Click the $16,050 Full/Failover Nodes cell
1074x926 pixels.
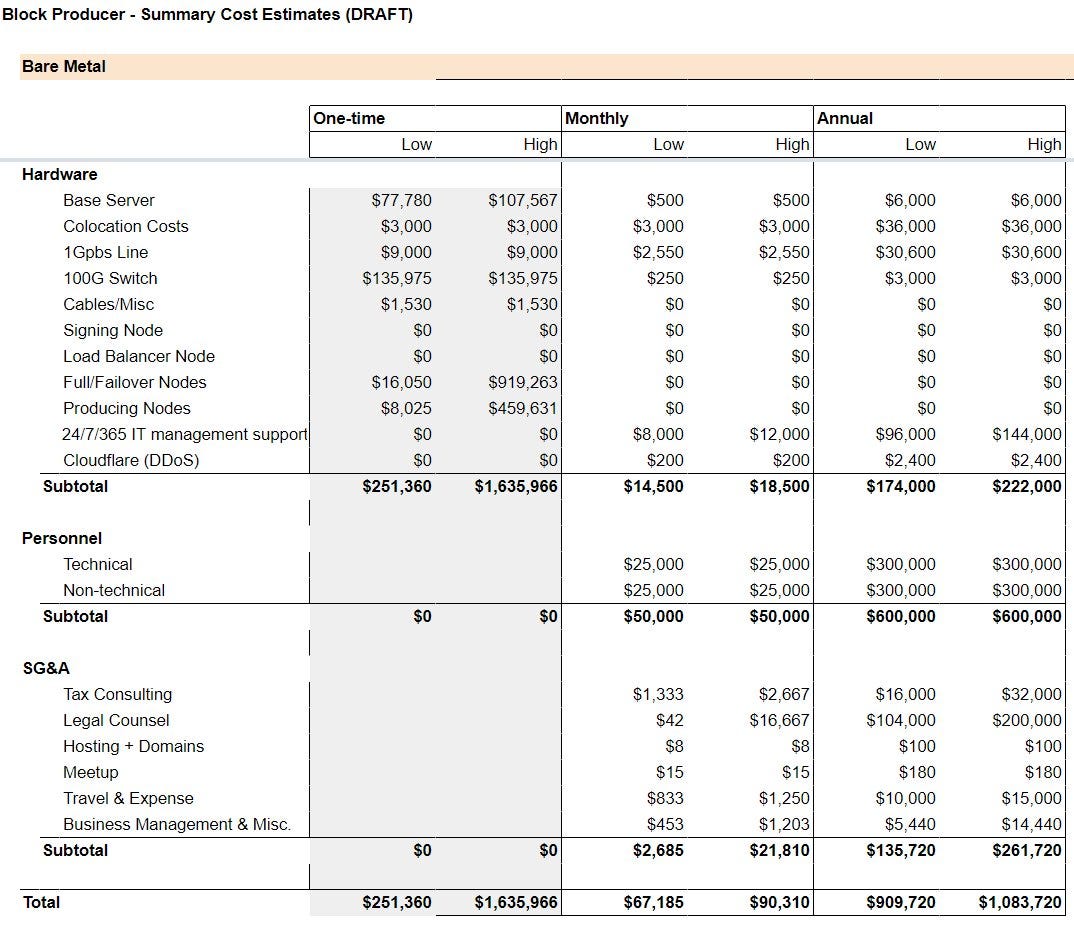click(401, 382)
